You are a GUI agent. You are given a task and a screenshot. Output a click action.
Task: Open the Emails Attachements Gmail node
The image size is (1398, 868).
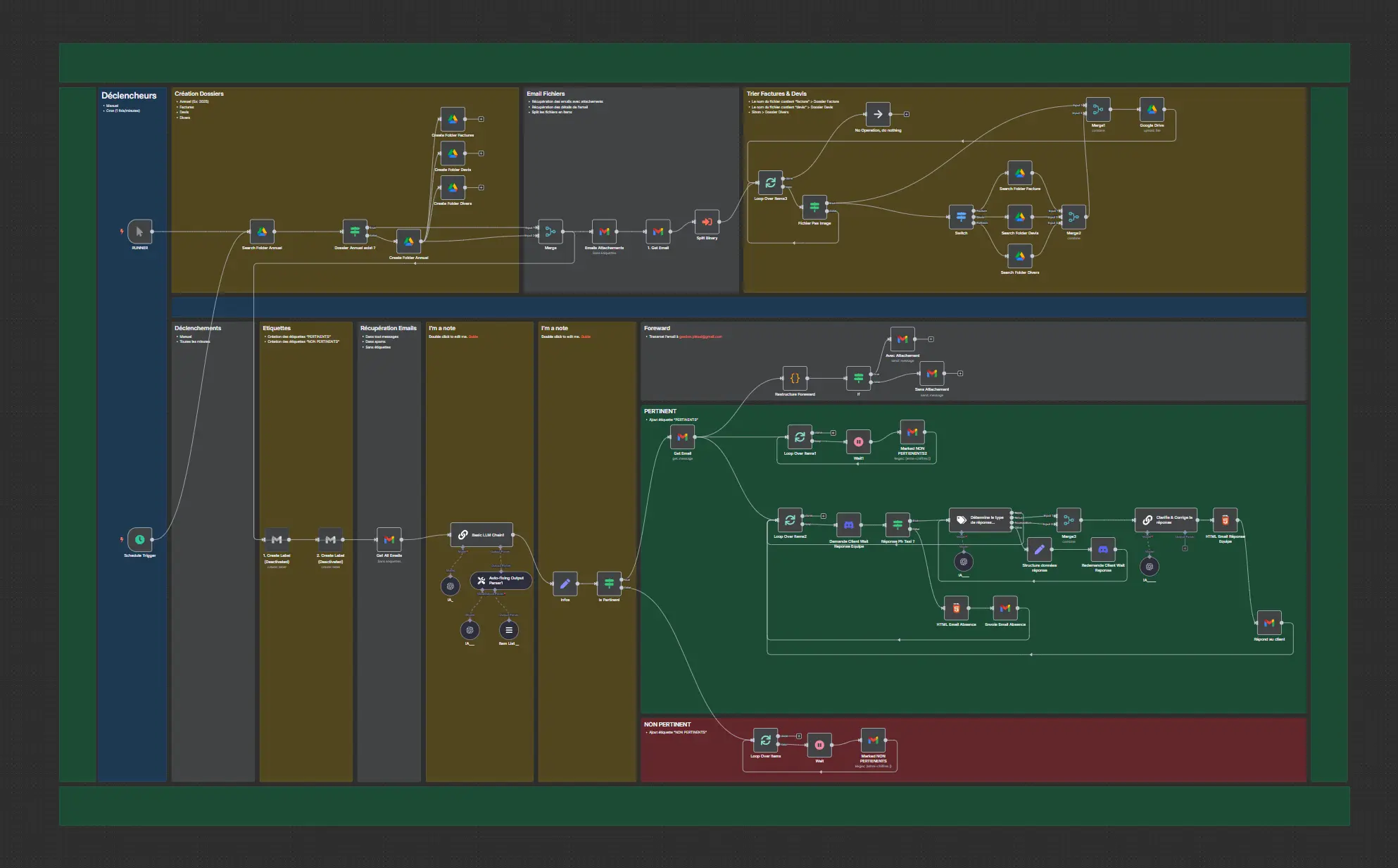pyautogui.click(x=604, y=231)
